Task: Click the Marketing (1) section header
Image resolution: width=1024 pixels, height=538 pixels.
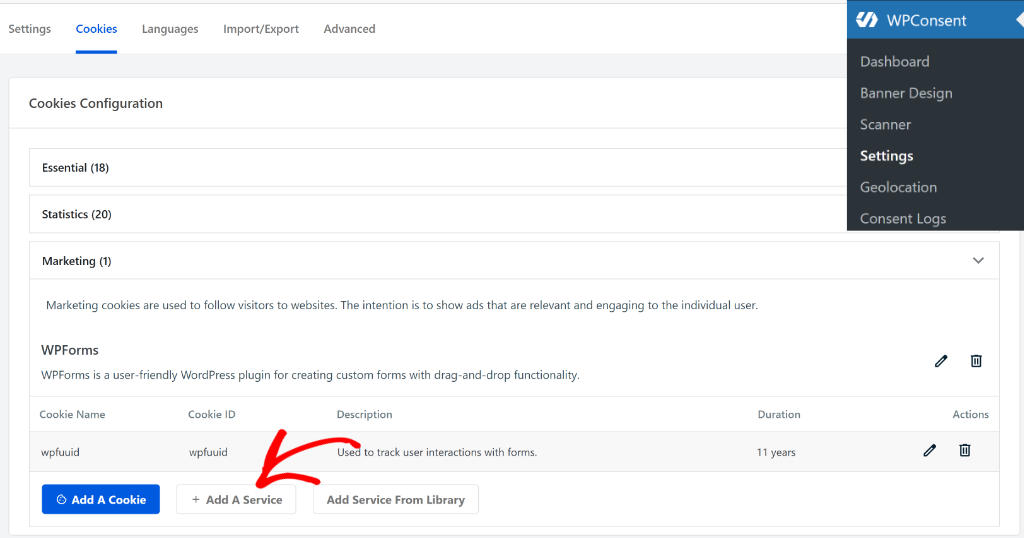Action: pos(514,261)
